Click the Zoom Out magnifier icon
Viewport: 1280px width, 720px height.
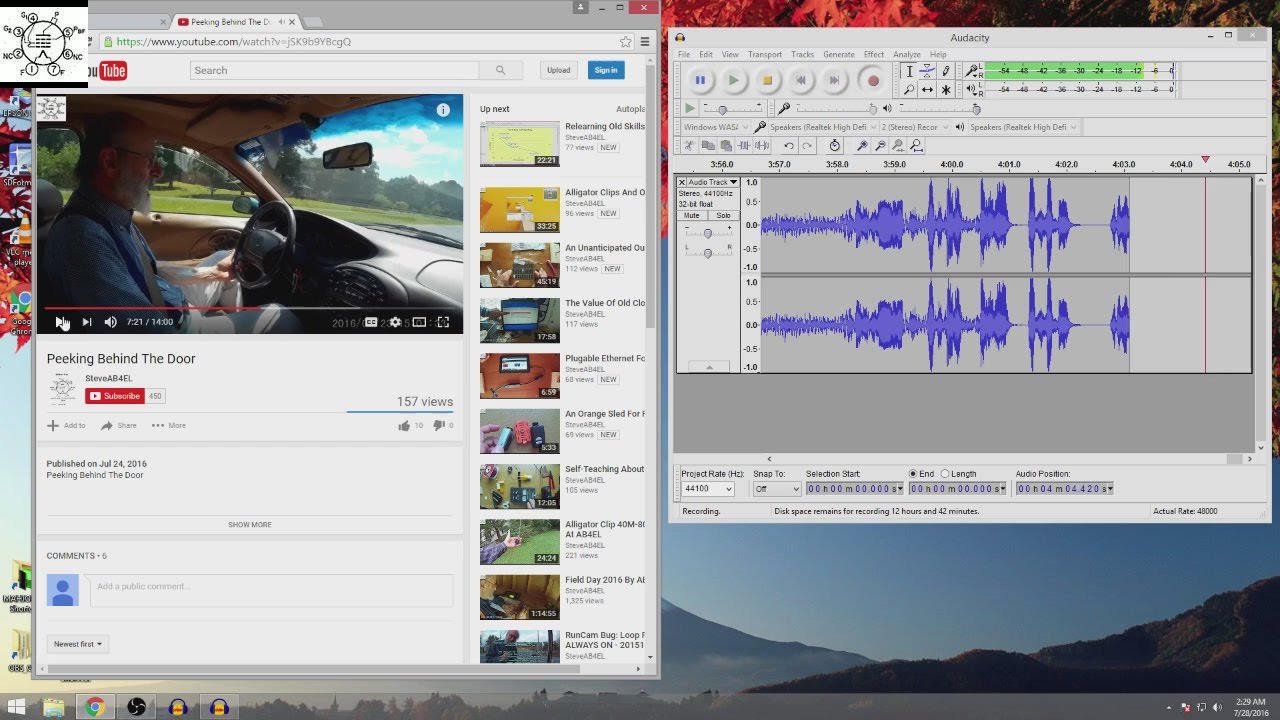(880, 146)
